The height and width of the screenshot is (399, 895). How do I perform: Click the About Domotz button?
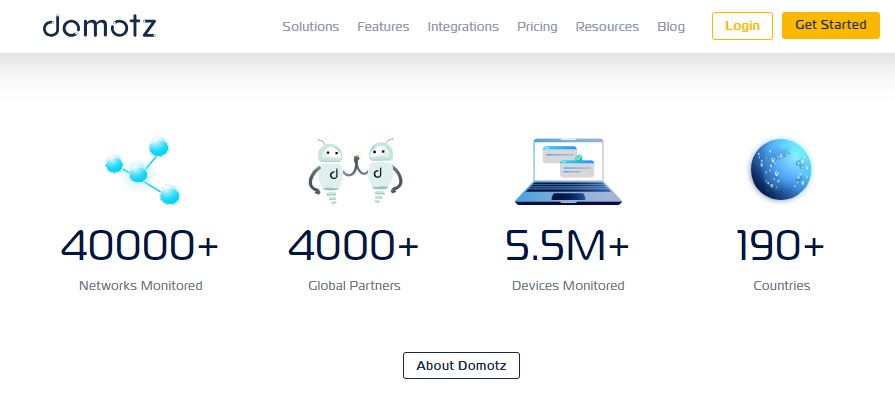[x=461, y=365]
